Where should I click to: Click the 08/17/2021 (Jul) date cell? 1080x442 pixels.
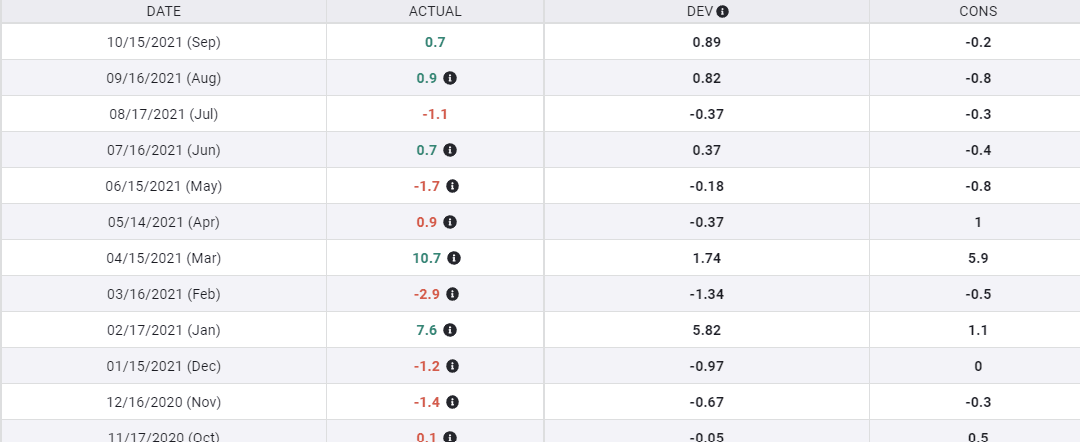point(164,114)
